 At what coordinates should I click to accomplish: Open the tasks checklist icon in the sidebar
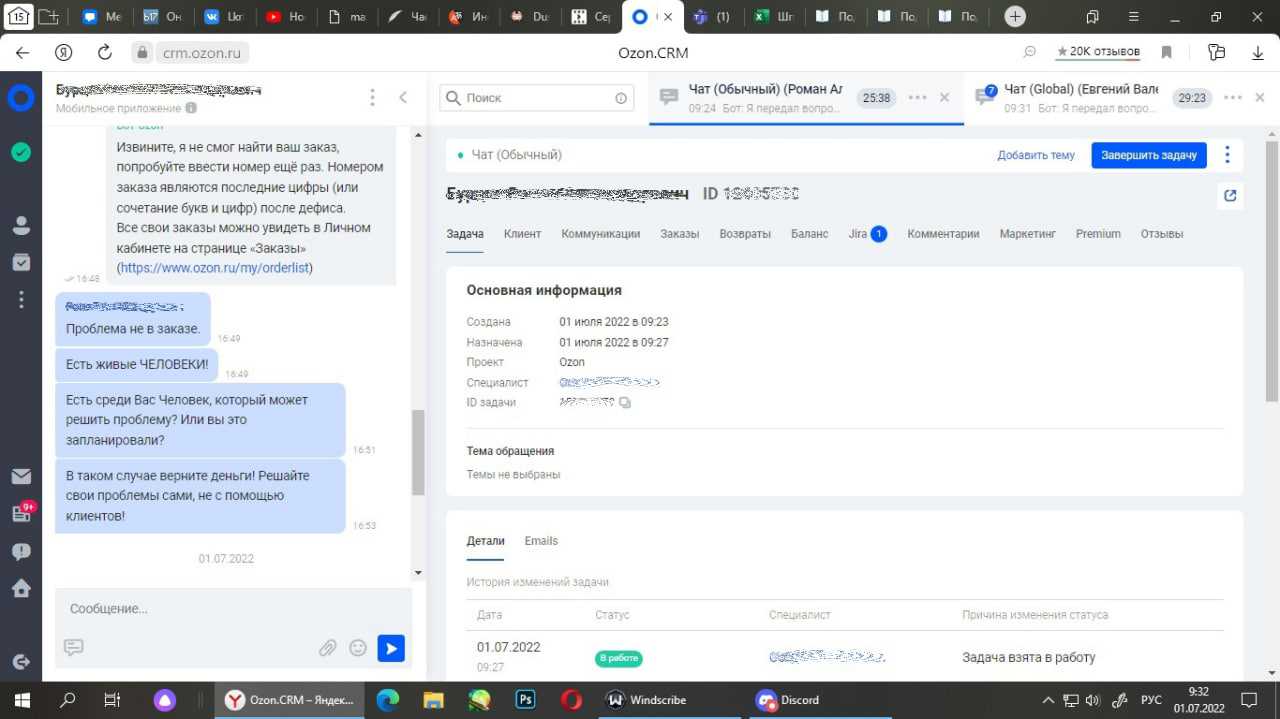[x=21, y=262]
